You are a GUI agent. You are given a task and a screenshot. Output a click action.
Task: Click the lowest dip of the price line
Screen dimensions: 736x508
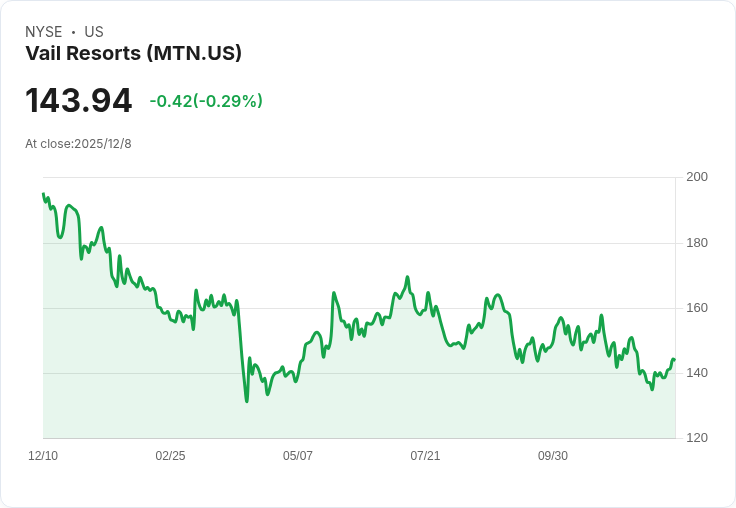click(x=247, y=401)
